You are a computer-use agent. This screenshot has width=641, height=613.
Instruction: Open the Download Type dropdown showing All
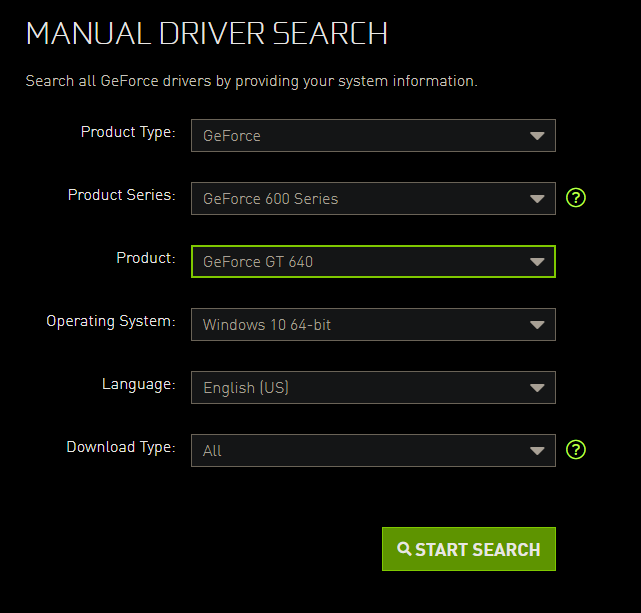point(372,451)
